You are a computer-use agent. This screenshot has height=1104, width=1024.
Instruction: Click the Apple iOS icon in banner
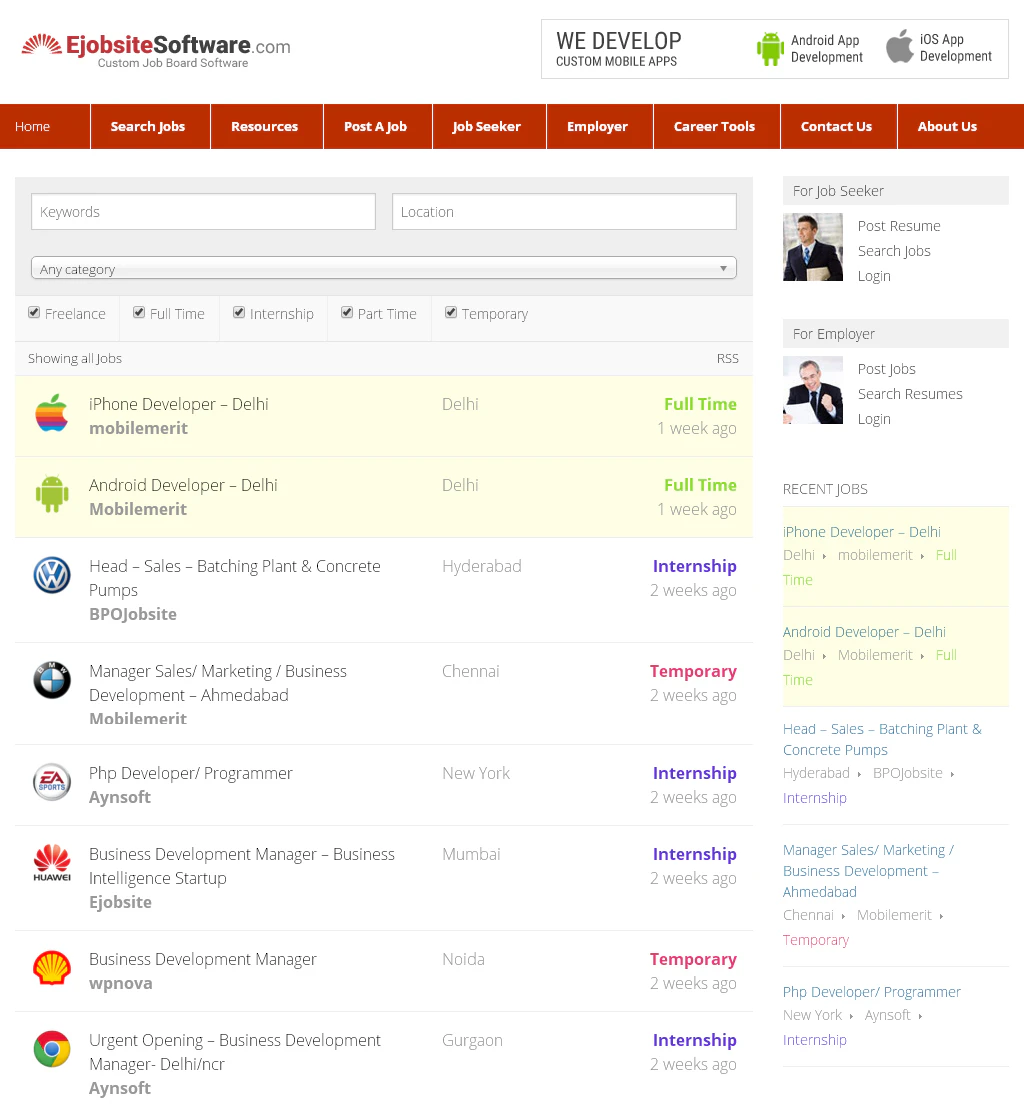tap(899, 46)
